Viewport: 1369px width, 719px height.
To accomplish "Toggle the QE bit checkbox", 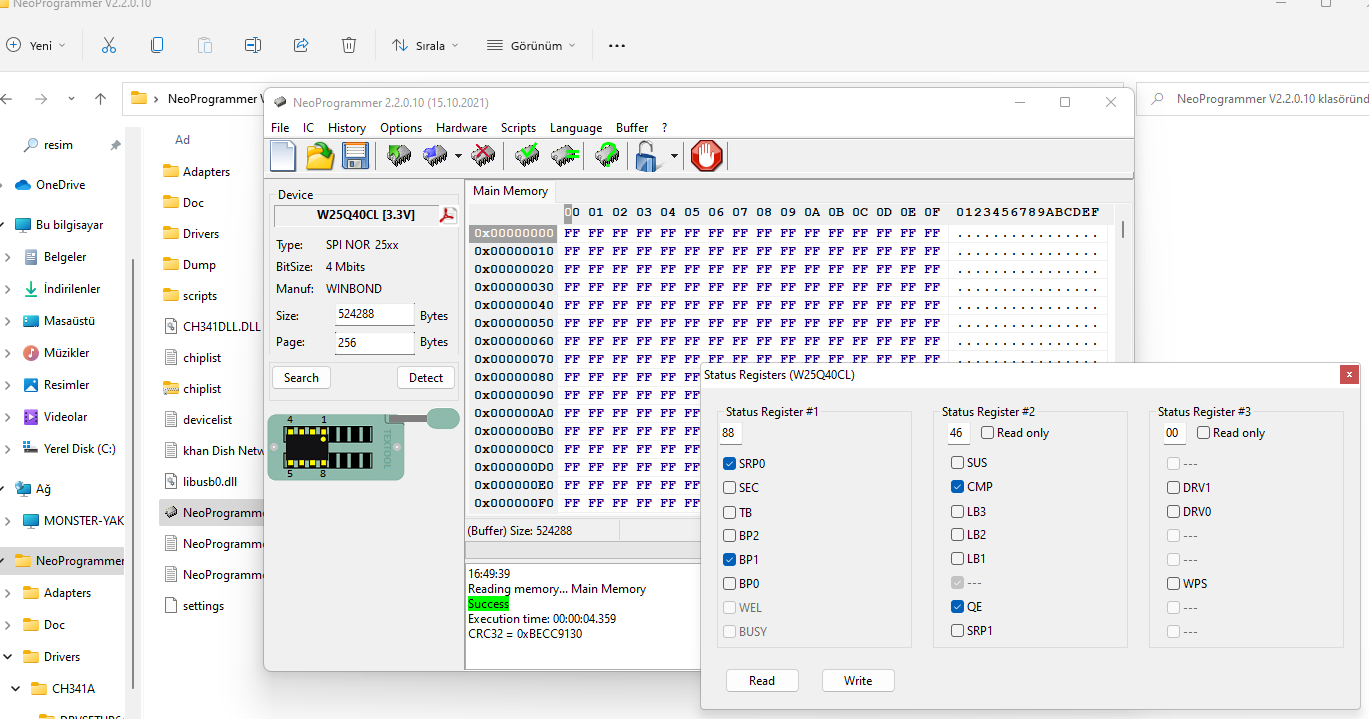I will coord(958,607).
